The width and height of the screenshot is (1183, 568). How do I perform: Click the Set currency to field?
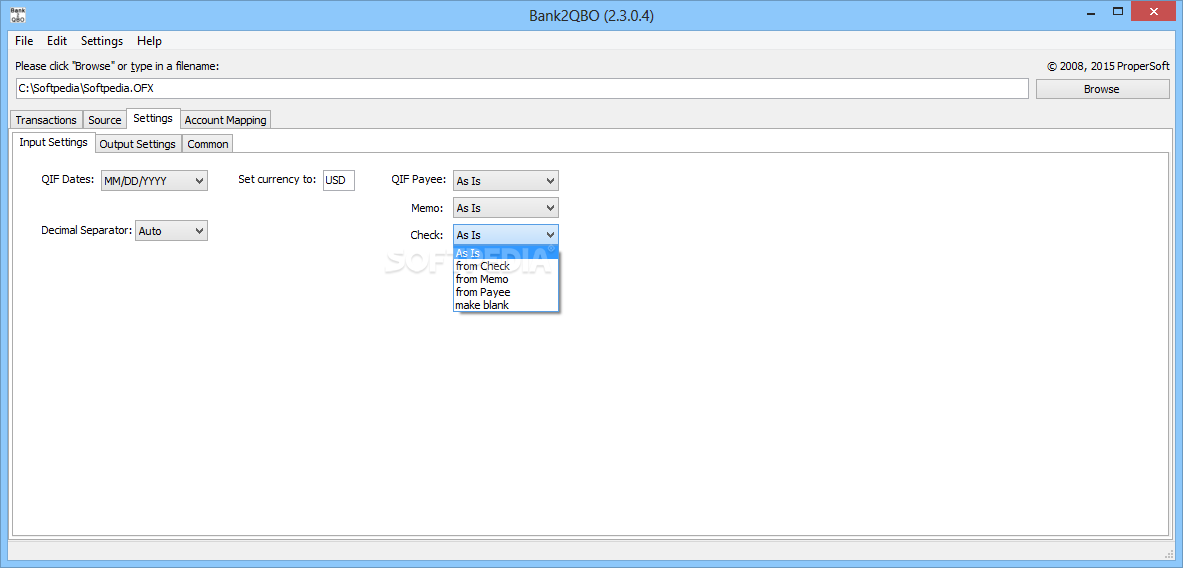point(339,180)
